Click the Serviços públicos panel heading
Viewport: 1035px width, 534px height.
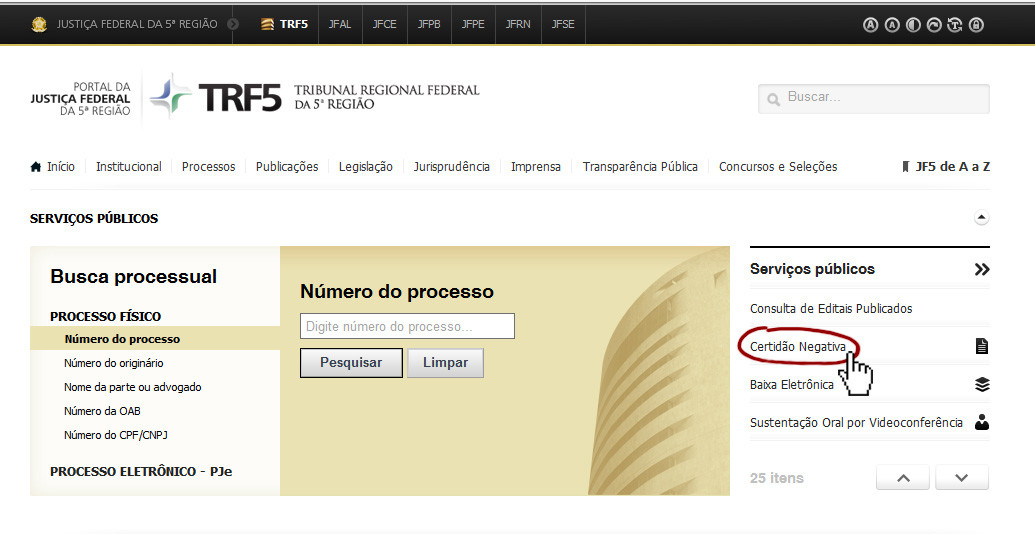coord(812,269)
